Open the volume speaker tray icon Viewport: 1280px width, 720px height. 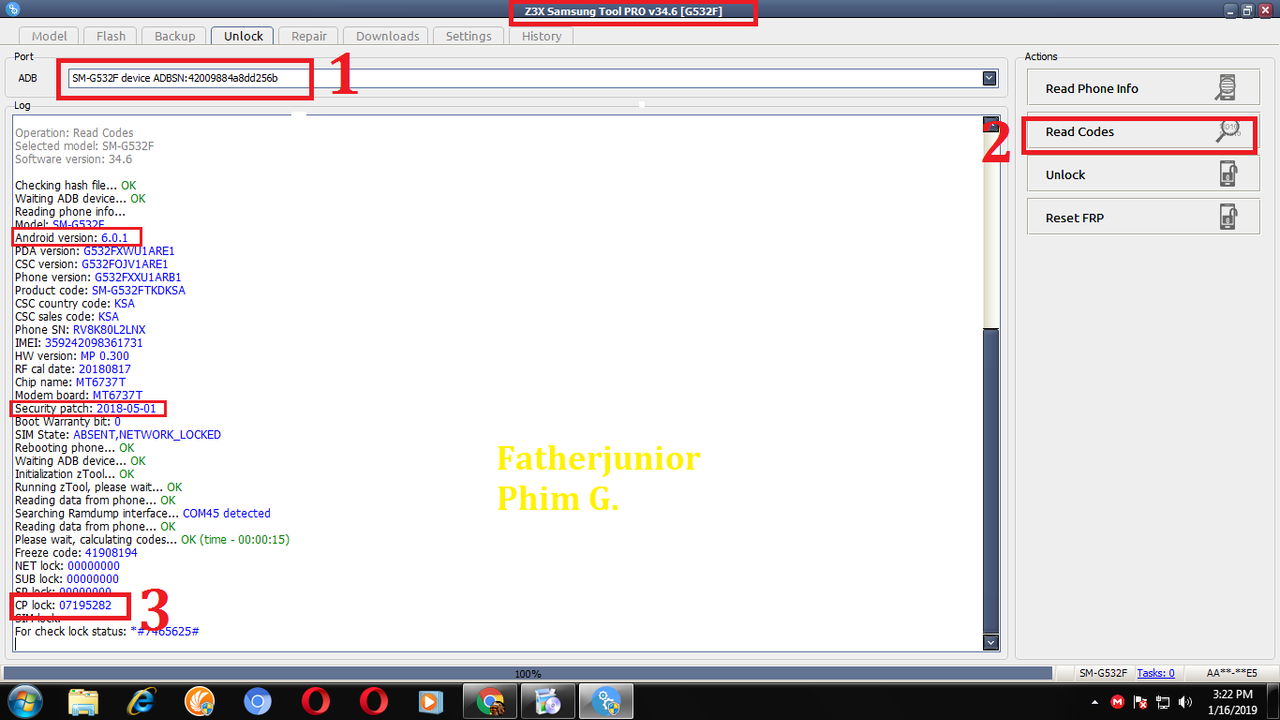click(1186, 701)
